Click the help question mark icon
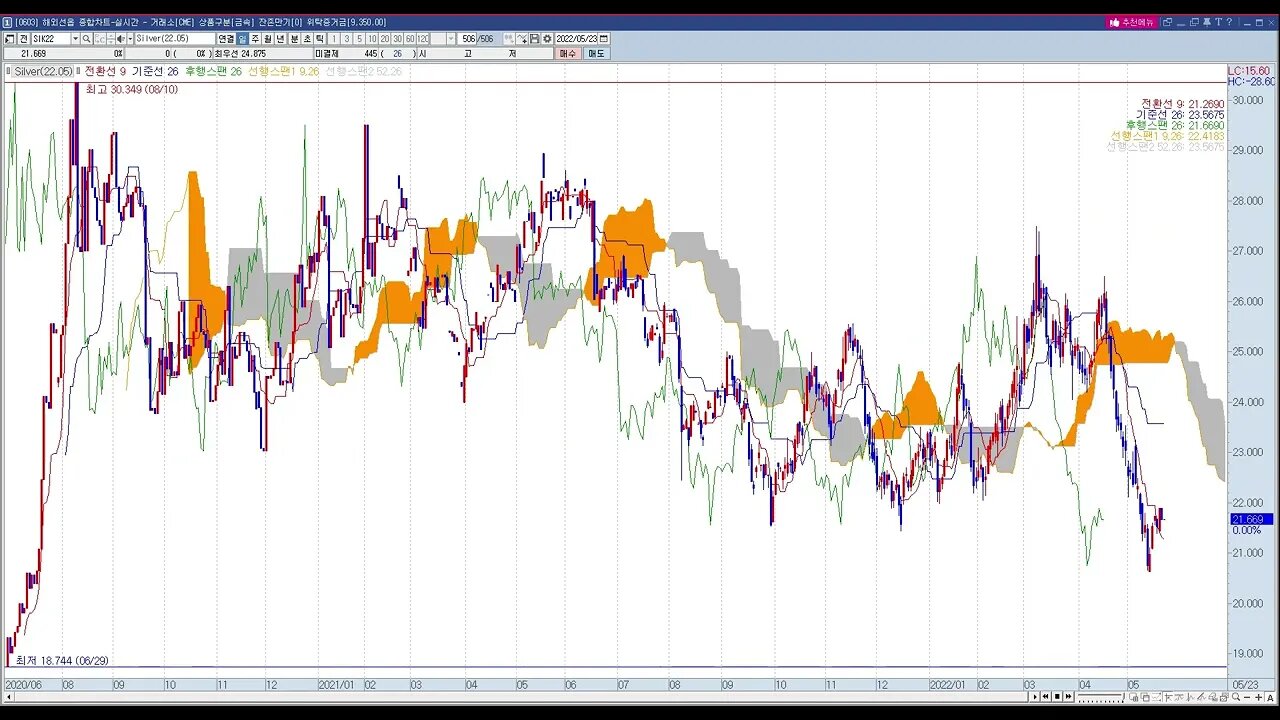The height and width of the screenshot is (720, 1280). [x=1229, y=22]
